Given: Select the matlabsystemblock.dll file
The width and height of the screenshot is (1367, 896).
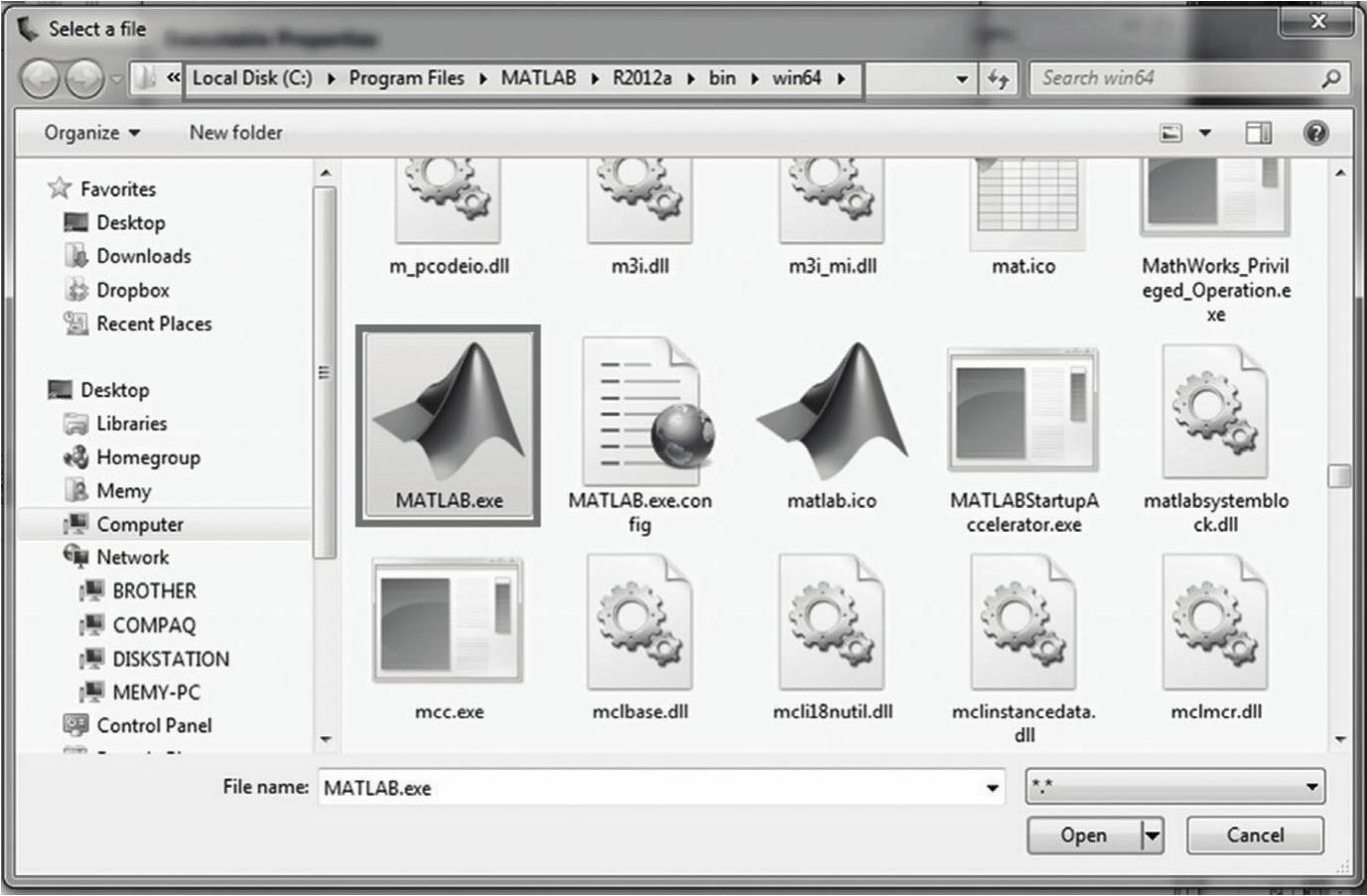Looking at the screenshot, I should (1215, 412).
